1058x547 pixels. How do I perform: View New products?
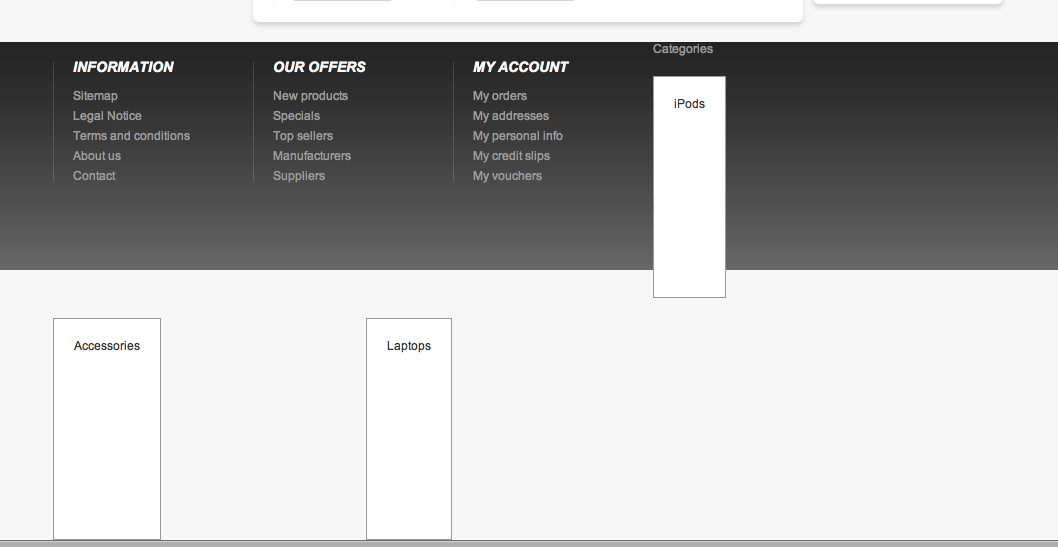click(310, 96)
